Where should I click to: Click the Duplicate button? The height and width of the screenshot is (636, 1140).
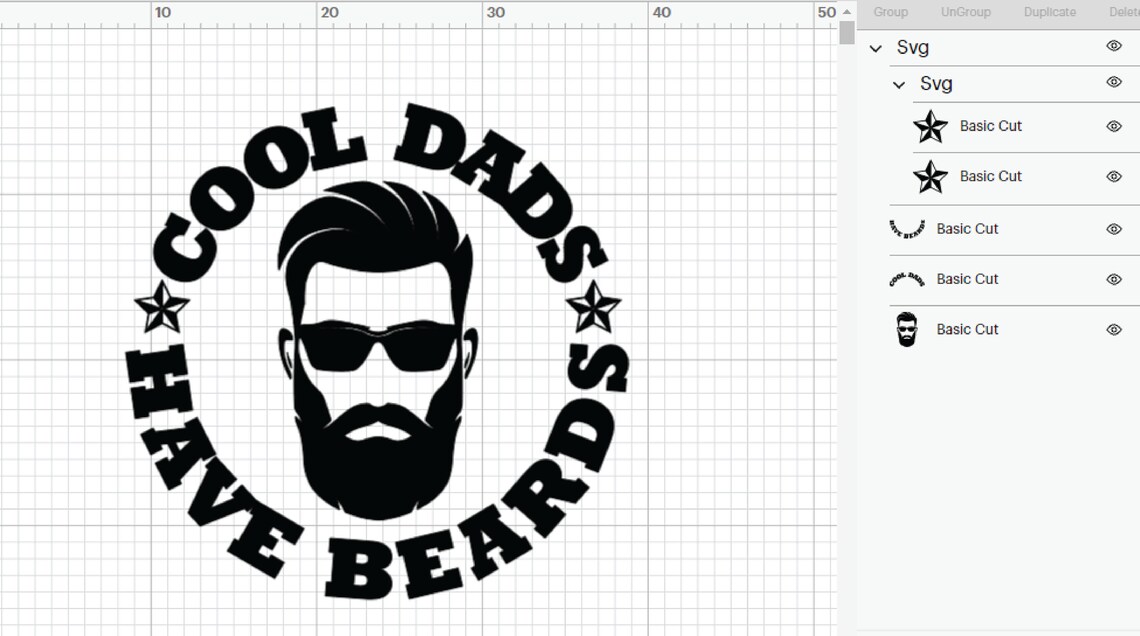pos(1049,11)
